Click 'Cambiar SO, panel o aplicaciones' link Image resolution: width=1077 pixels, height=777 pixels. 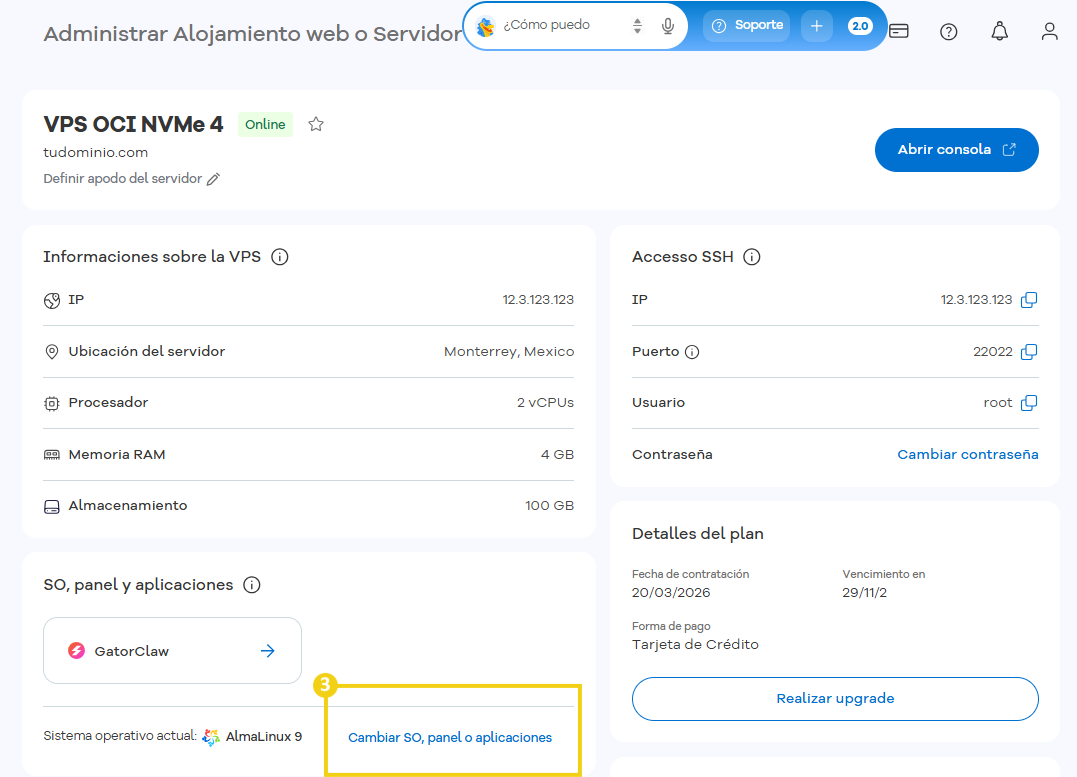tap(450, 737)
